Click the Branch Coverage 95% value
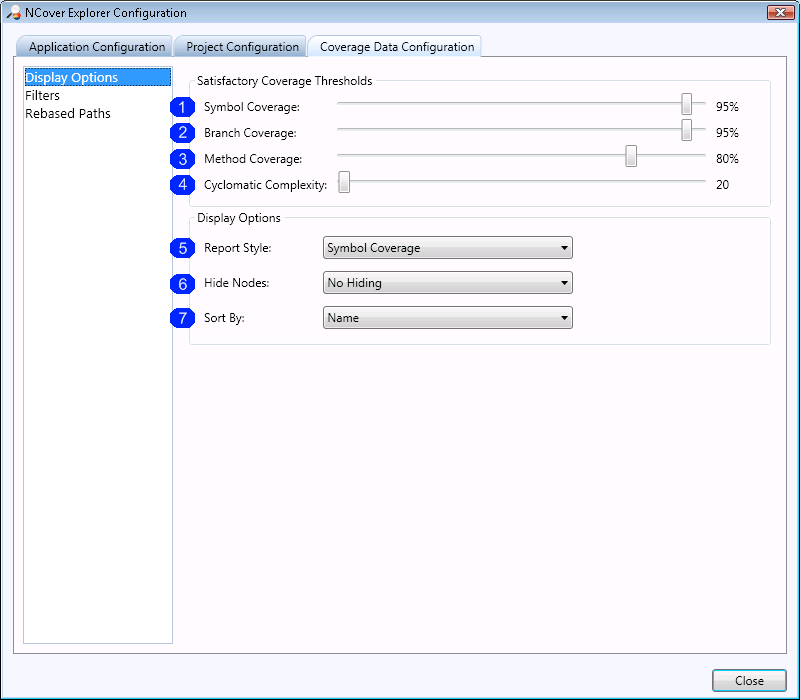Viewport: 800px width, 700px height. click(727, 133)
